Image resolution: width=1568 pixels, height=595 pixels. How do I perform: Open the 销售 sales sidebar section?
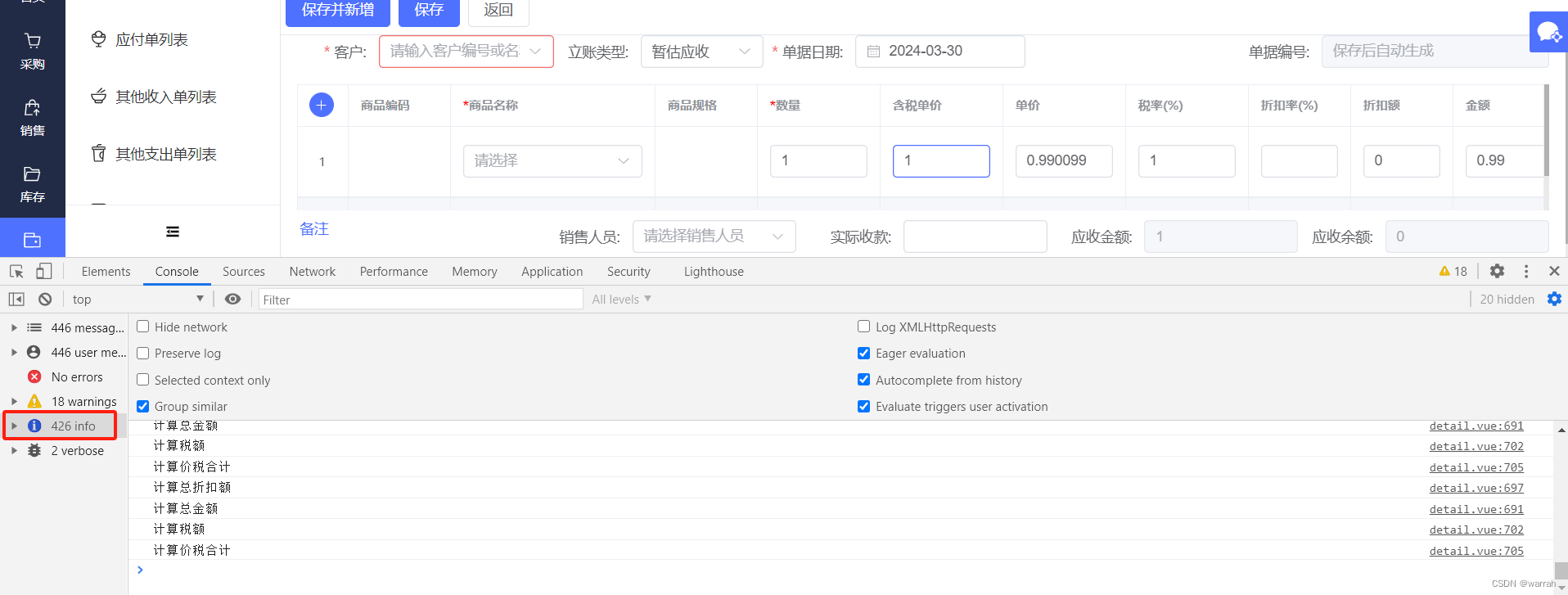32,118
